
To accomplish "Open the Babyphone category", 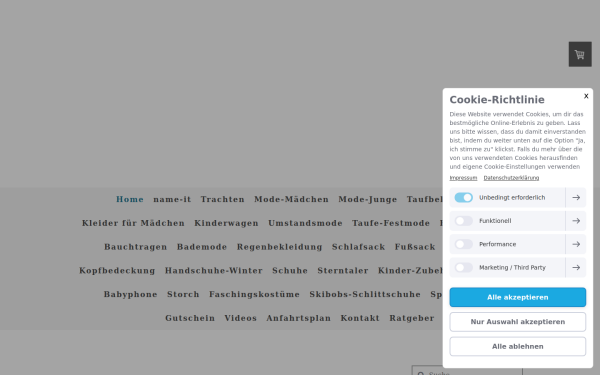I will [x=130, y=294].
